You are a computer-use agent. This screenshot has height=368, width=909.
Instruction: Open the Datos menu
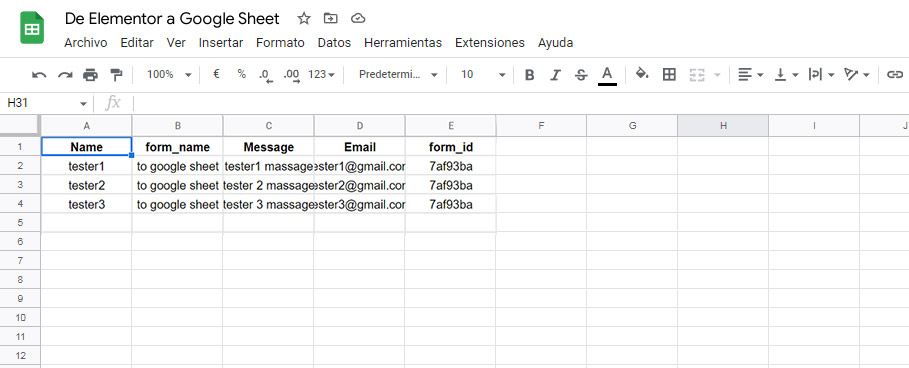334,43
